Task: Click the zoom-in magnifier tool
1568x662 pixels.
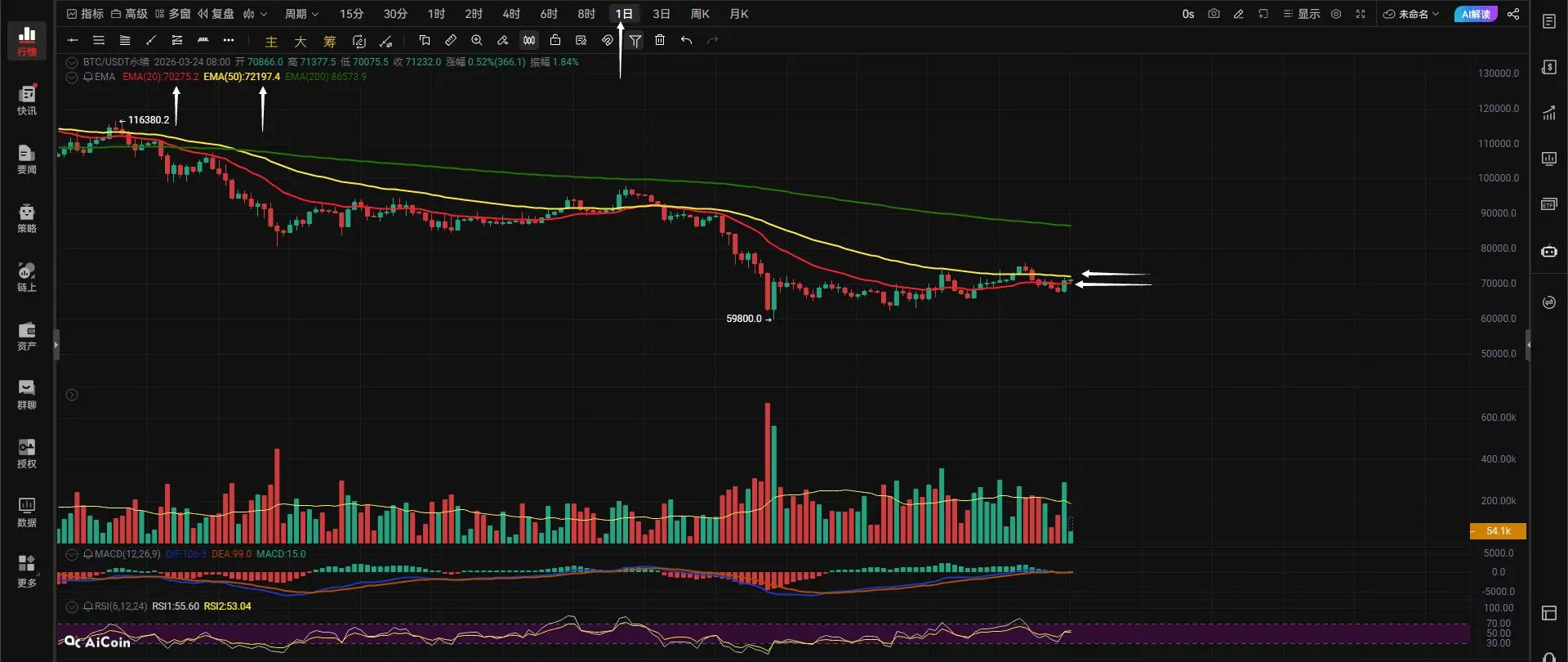Action: 477,40
